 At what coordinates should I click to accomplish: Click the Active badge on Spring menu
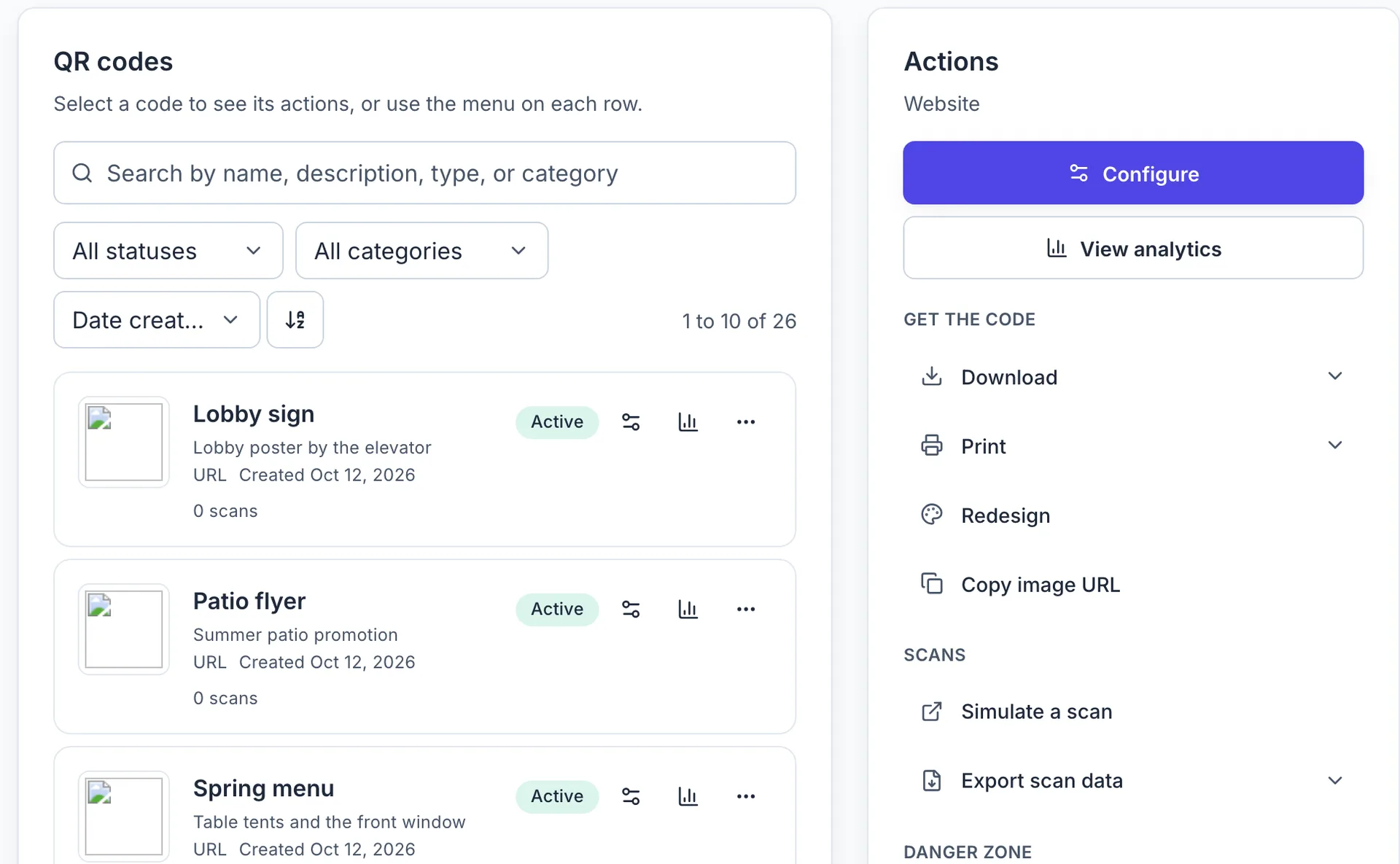[x=557, y=796]
